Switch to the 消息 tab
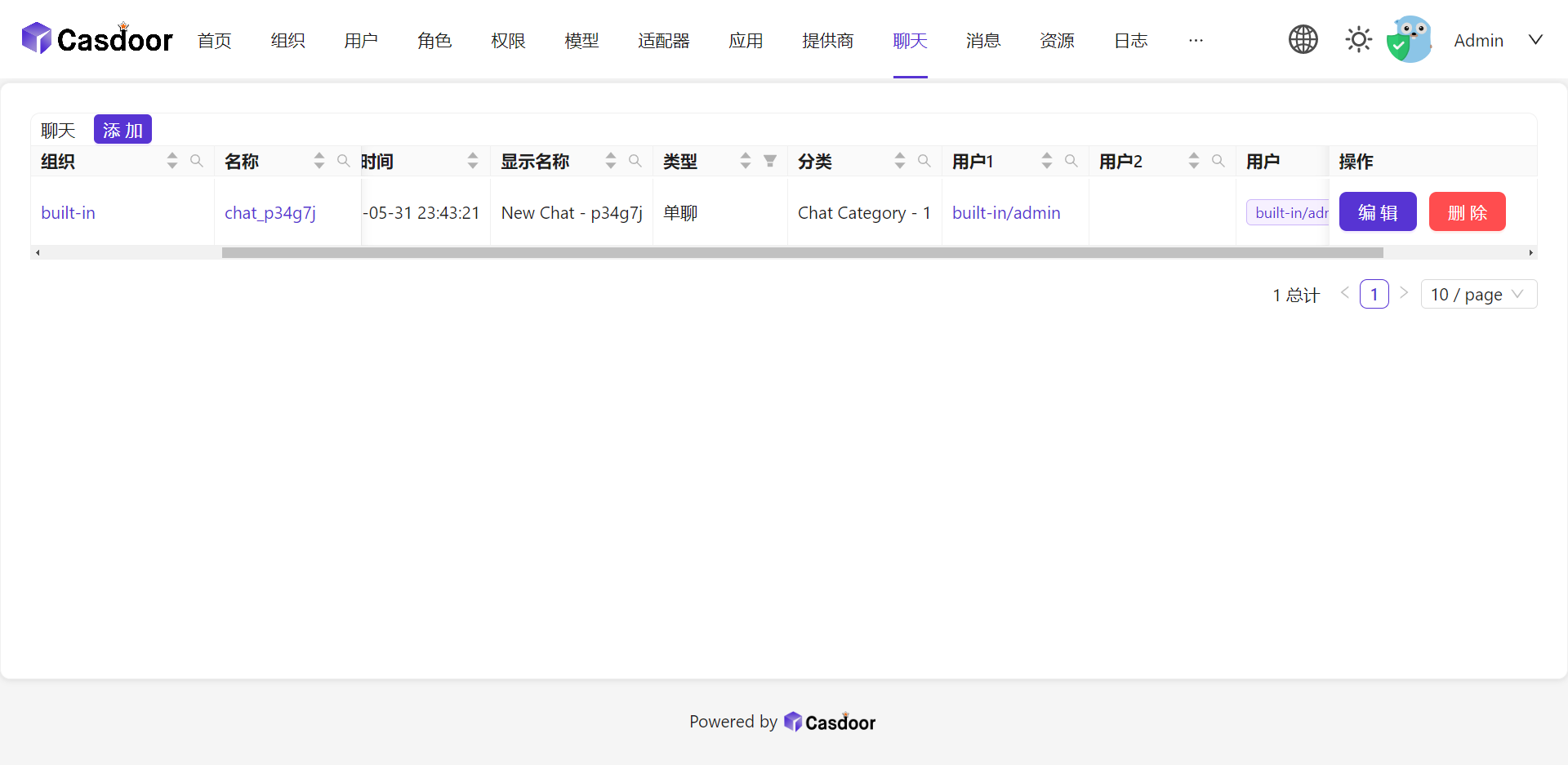 tap(982, 40)
